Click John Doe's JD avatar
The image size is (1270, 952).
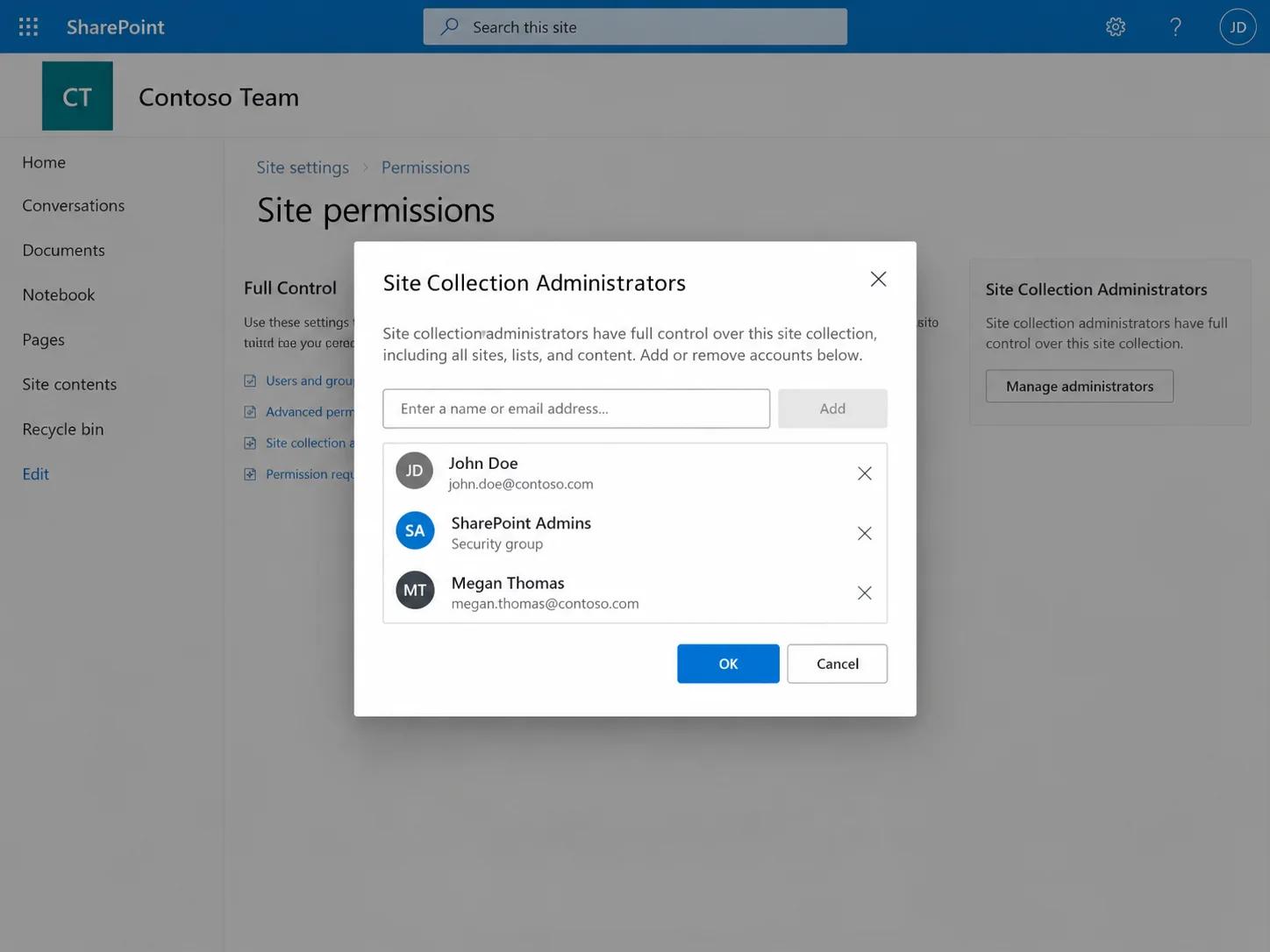[415, 471]
